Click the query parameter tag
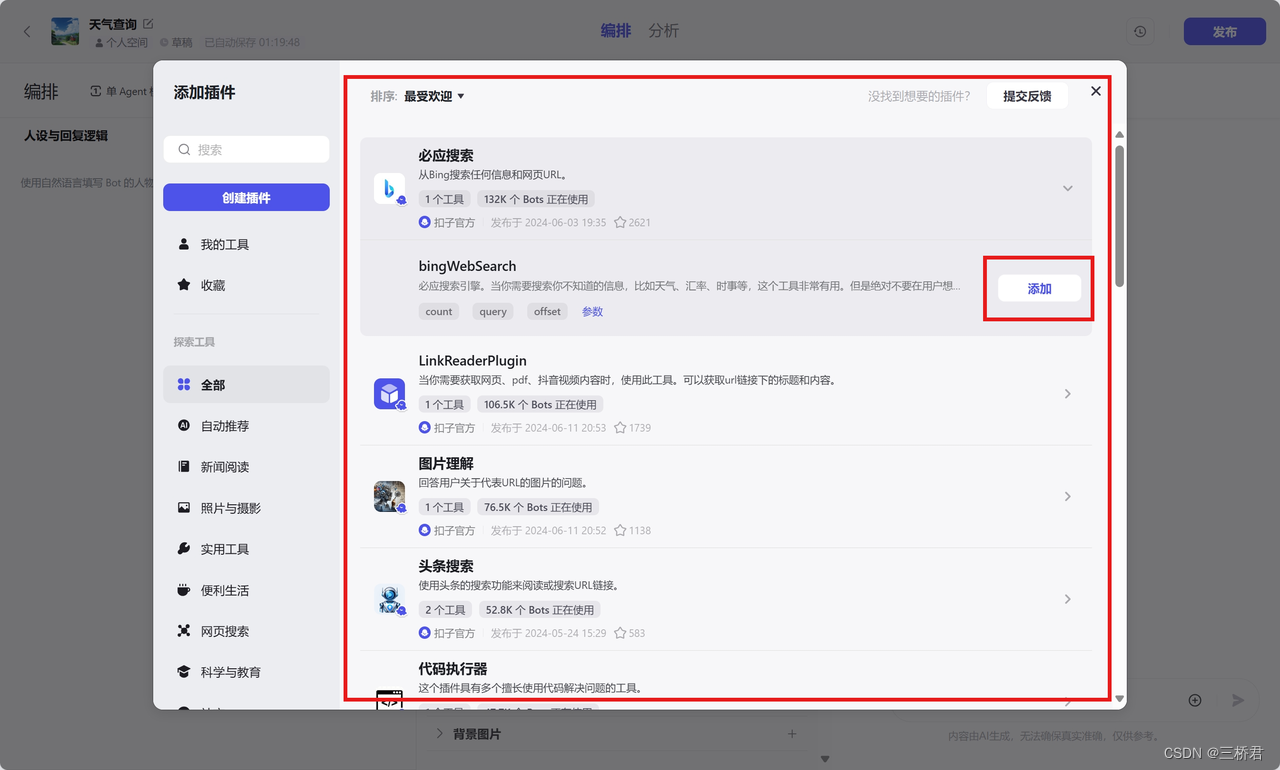Viewport: 1280px width, 770px height. [493, 312]
